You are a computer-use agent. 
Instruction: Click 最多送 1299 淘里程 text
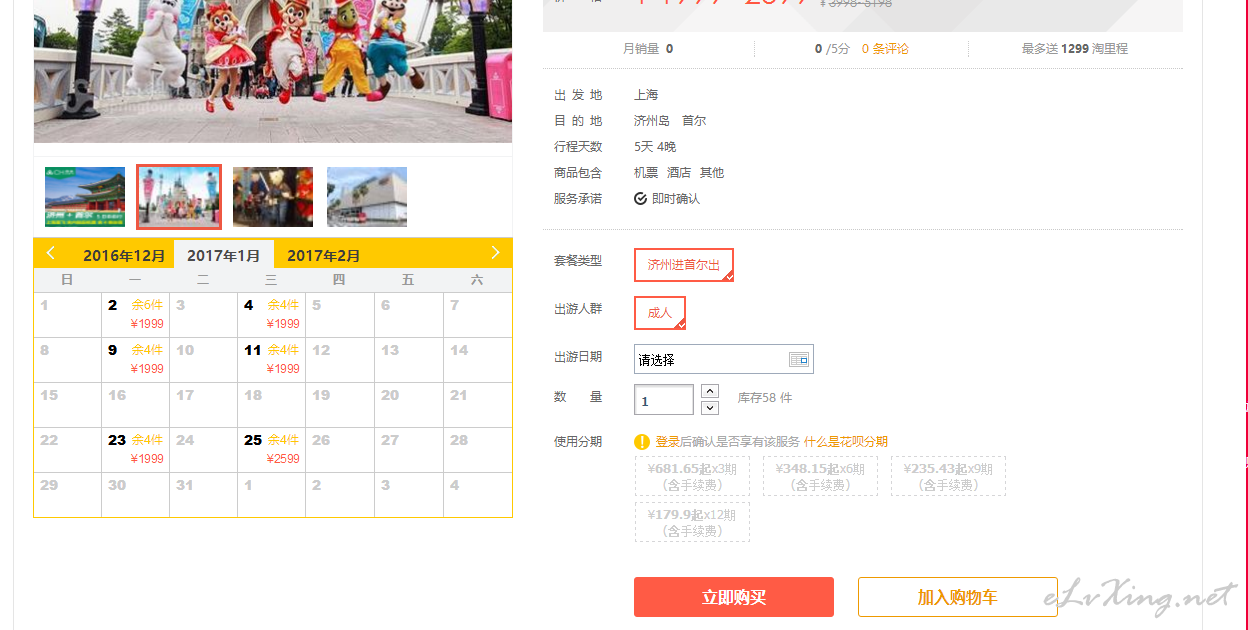click(1074, 48)
